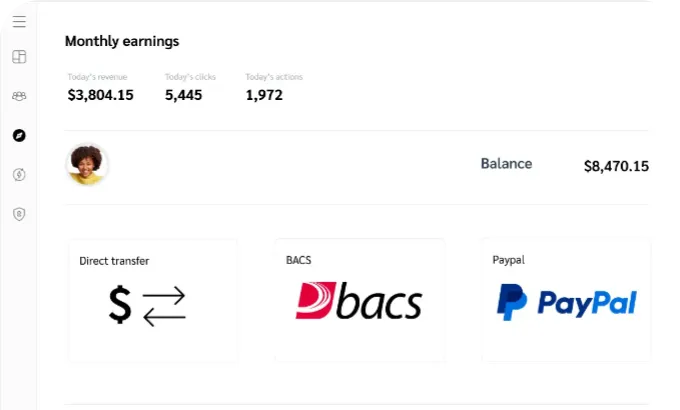Select the compass explore sidebar icon
The image size is (680, 410).
19,135
